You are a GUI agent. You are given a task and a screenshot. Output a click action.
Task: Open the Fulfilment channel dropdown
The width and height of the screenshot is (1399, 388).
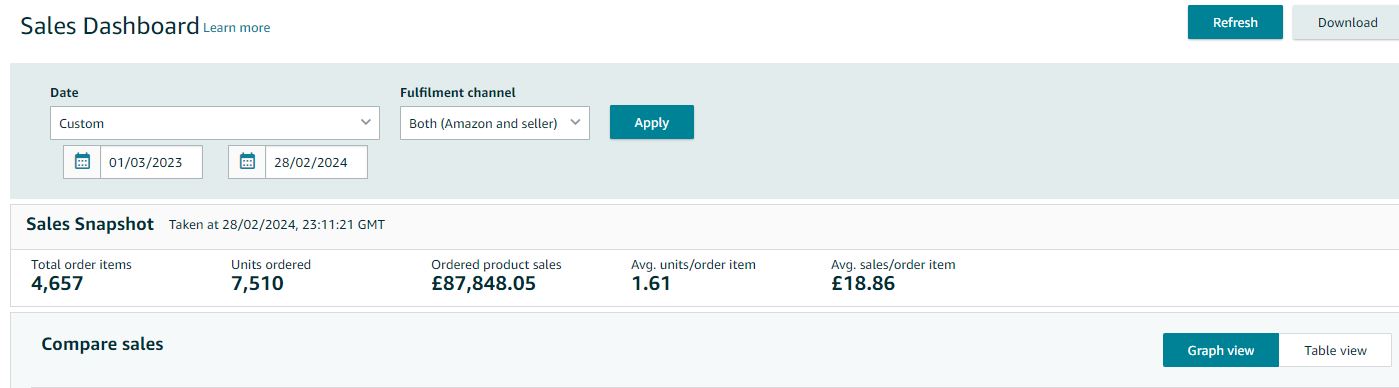coord(495,123)
